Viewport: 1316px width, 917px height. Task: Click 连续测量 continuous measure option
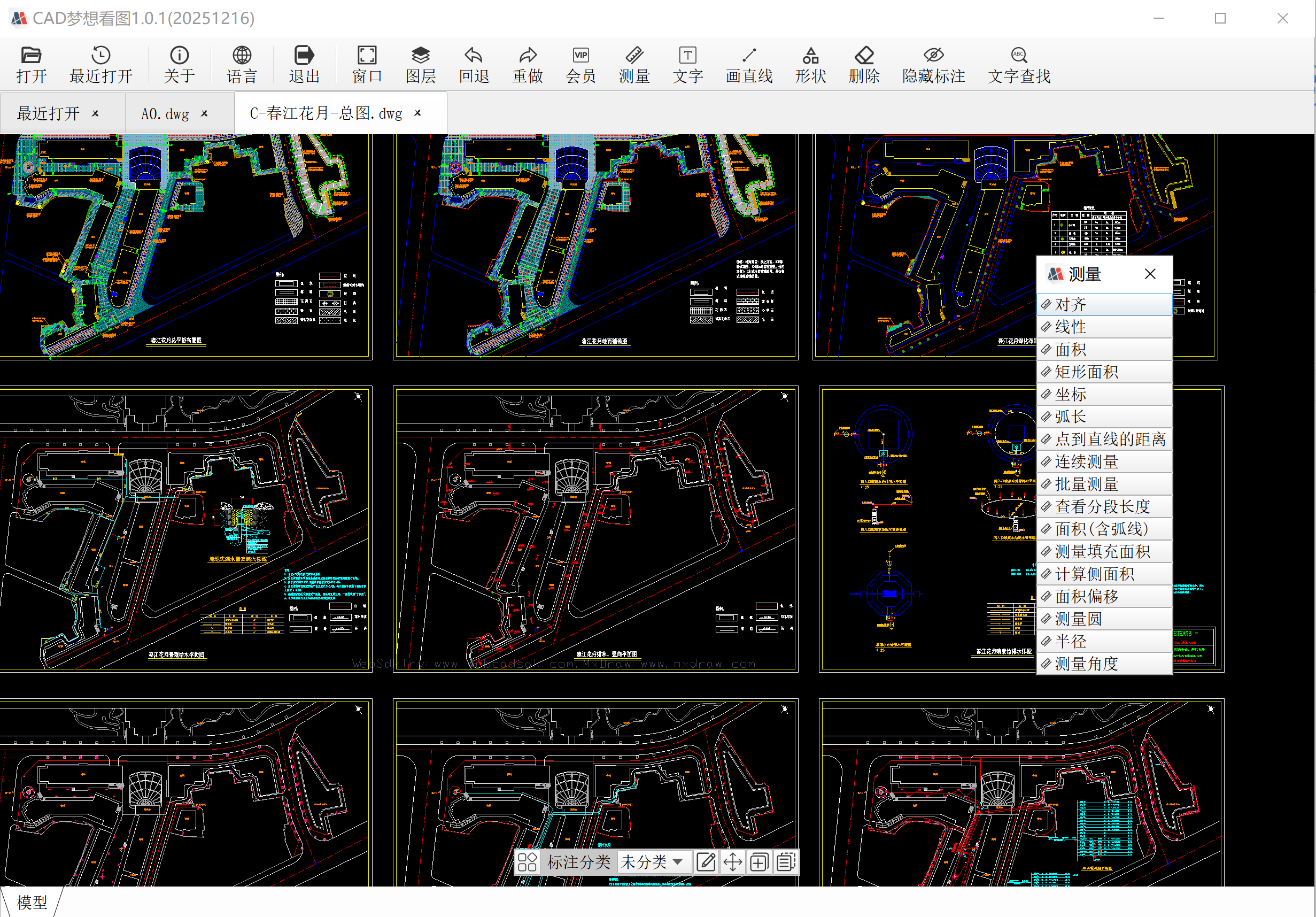(1087, 461)
